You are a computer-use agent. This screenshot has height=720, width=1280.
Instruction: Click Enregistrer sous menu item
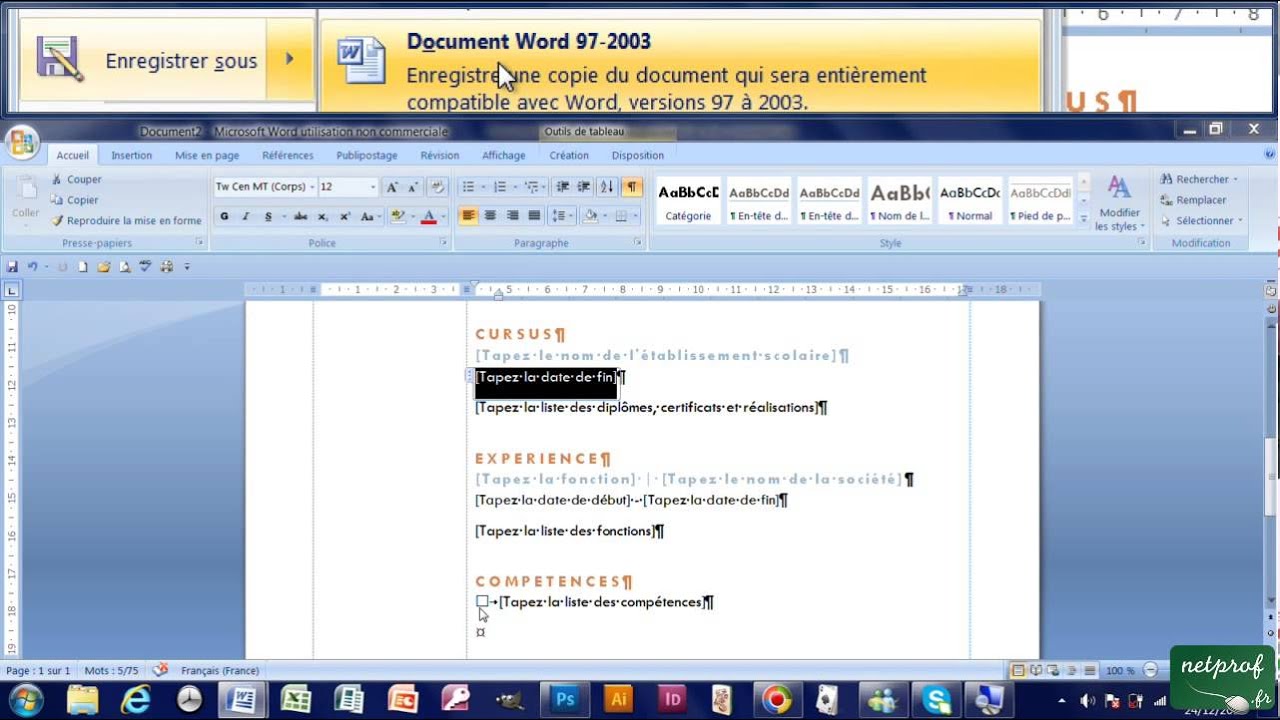[x=166, y=61]
